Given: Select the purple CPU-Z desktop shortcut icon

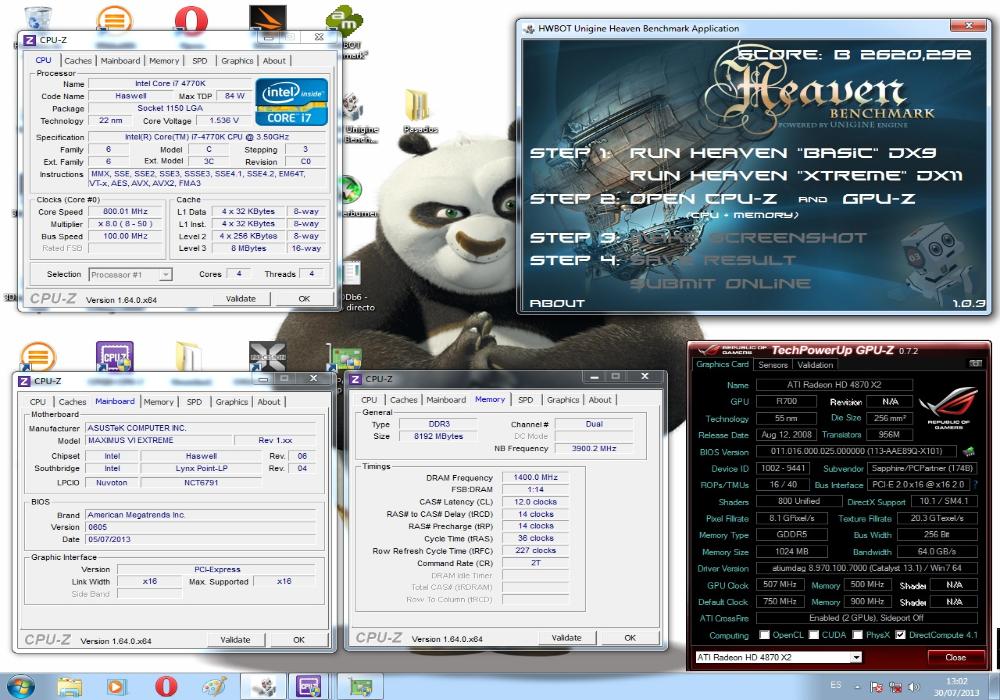Looking at the screenshot, I should [x=114, y=357].
